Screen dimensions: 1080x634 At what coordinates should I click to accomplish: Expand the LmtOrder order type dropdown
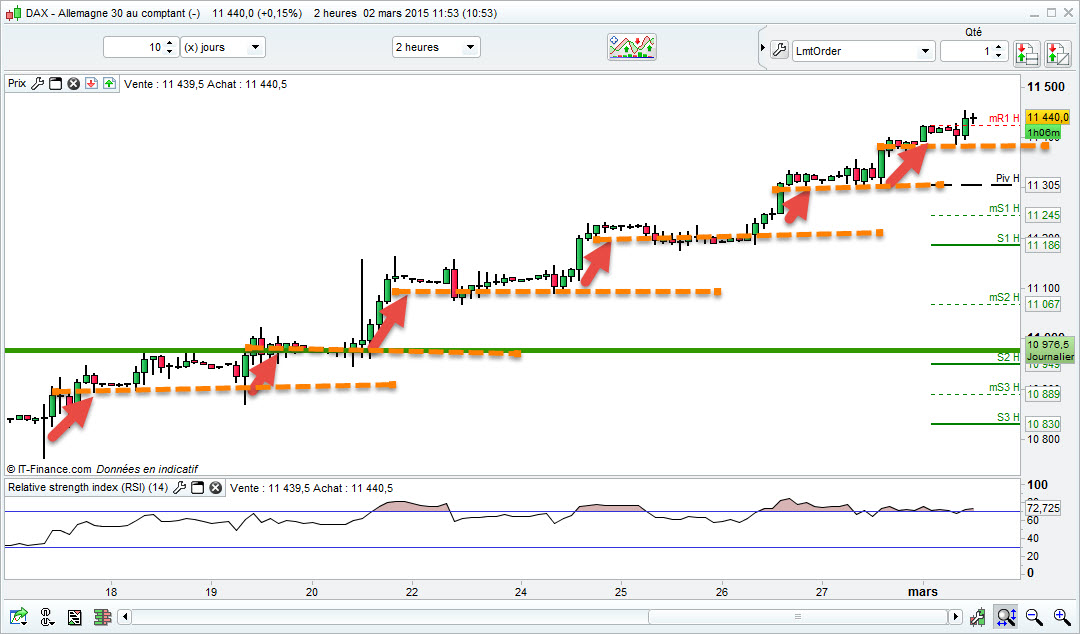coord(863,51)
